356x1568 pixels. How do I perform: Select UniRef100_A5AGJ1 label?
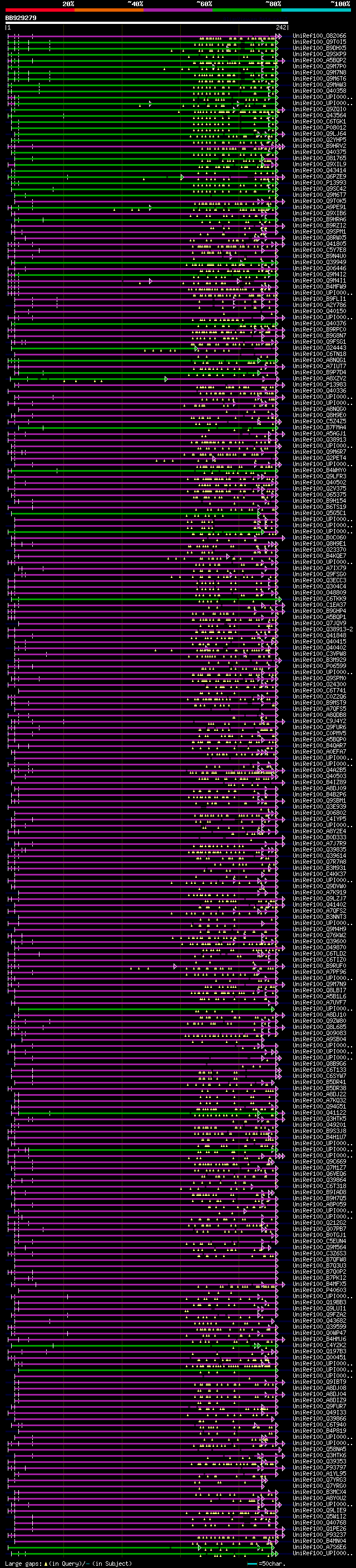pyautogui.click(x=319, y=433)
